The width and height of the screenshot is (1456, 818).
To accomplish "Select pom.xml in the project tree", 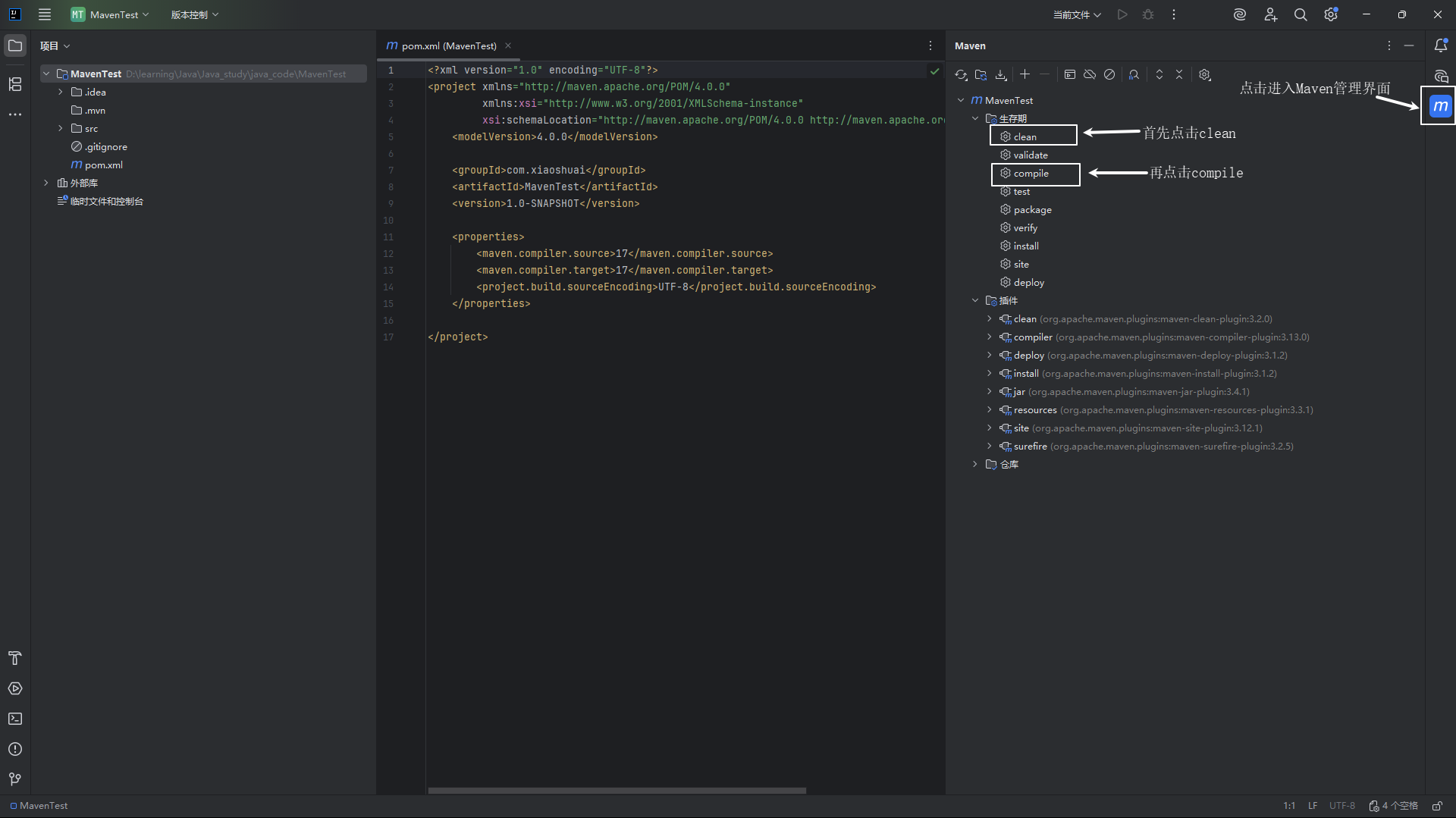I will [x=103, y=165].
